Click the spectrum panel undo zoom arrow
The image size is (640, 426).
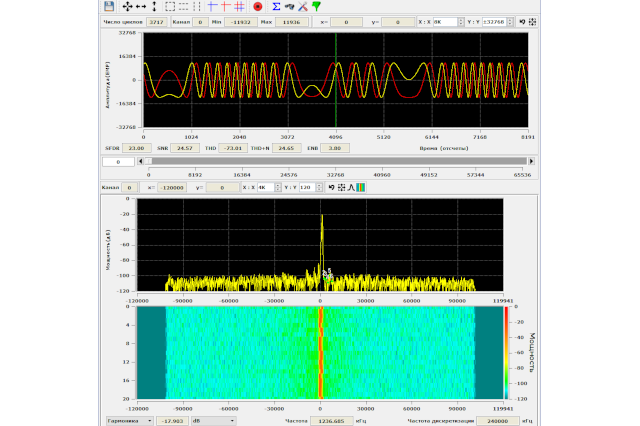coord(331,187)
